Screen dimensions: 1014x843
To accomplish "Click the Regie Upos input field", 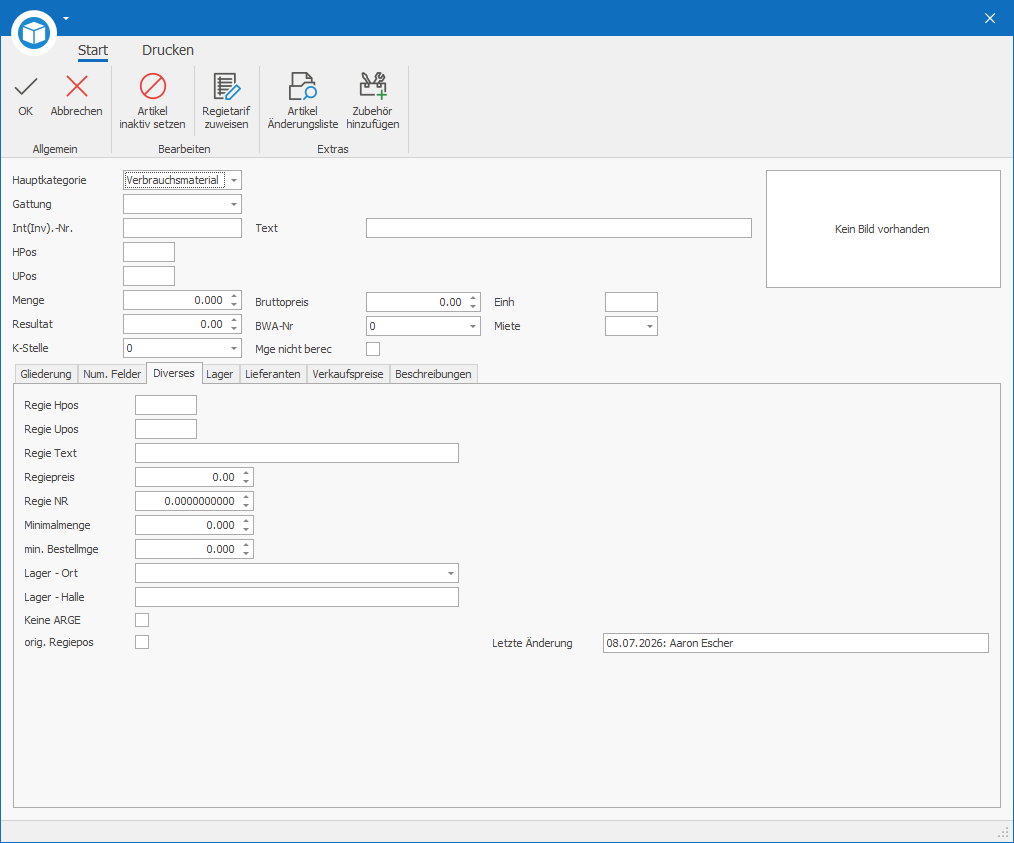I will (x=166, y=429).
